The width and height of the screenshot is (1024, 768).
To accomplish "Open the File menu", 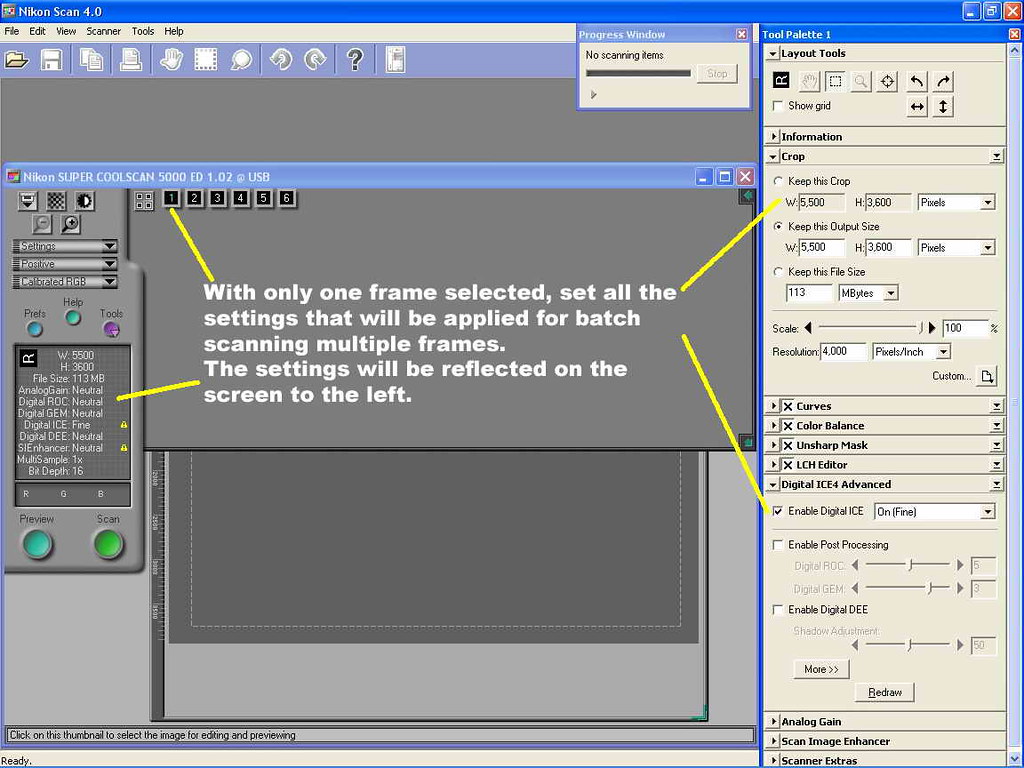I will pos(12,31).
